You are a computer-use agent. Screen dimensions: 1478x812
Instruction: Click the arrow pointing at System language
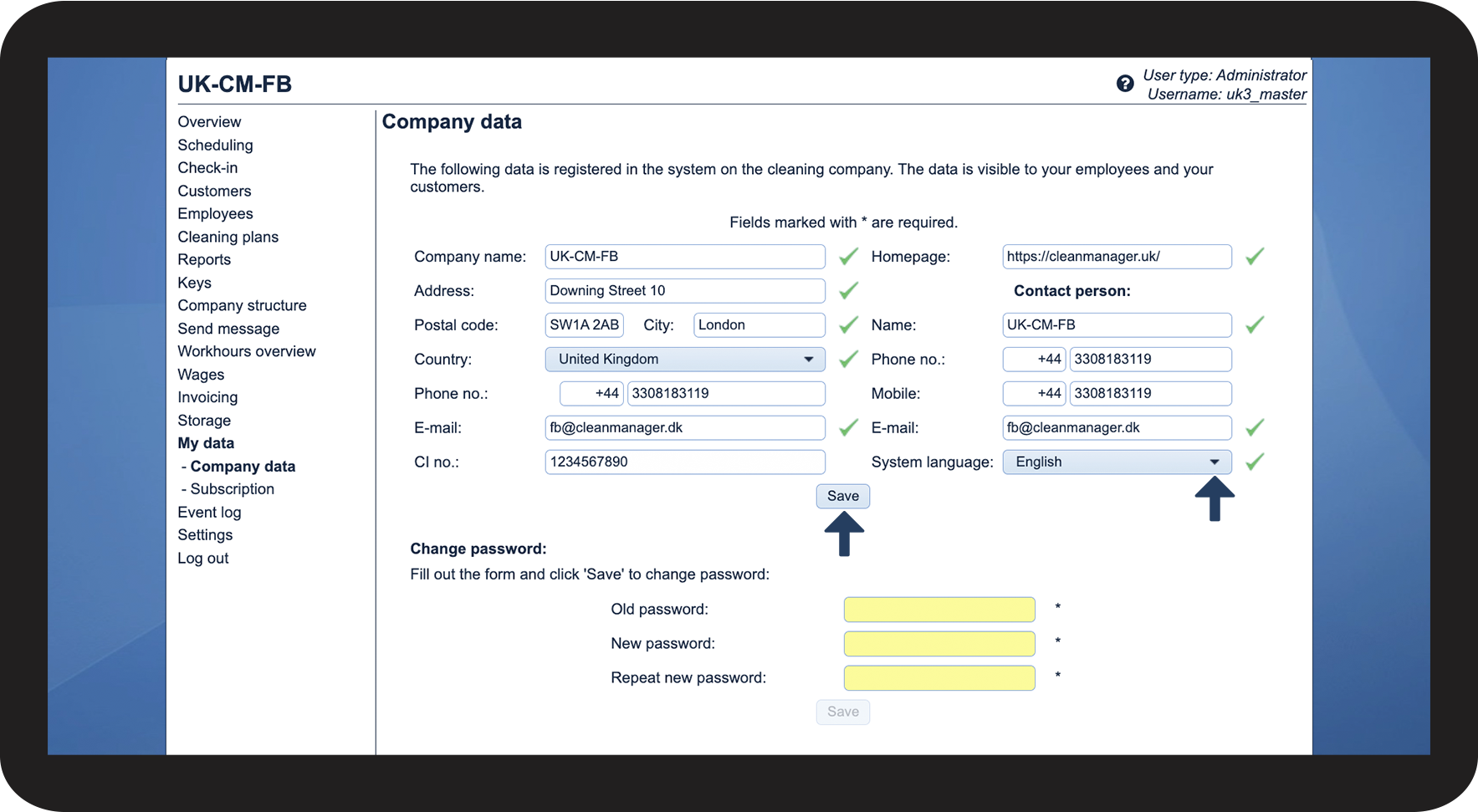coord(1214,499)
